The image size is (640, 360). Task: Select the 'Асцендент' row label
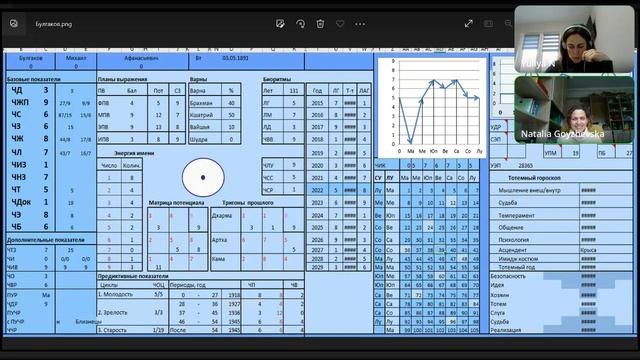pyautogui.click(x=513, y=250)
